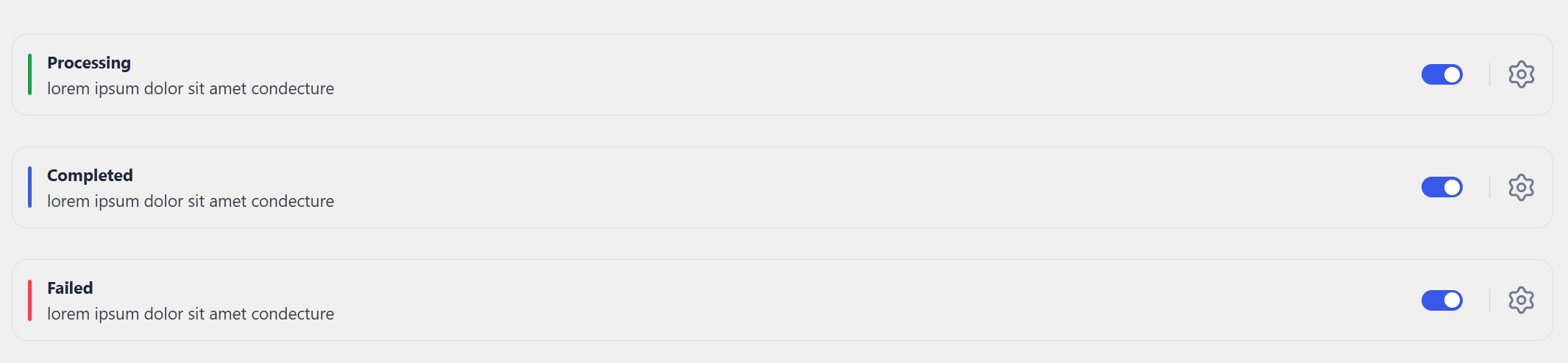
Task: Turn off the Completed toggle switch
Action: click(1441, 187)
